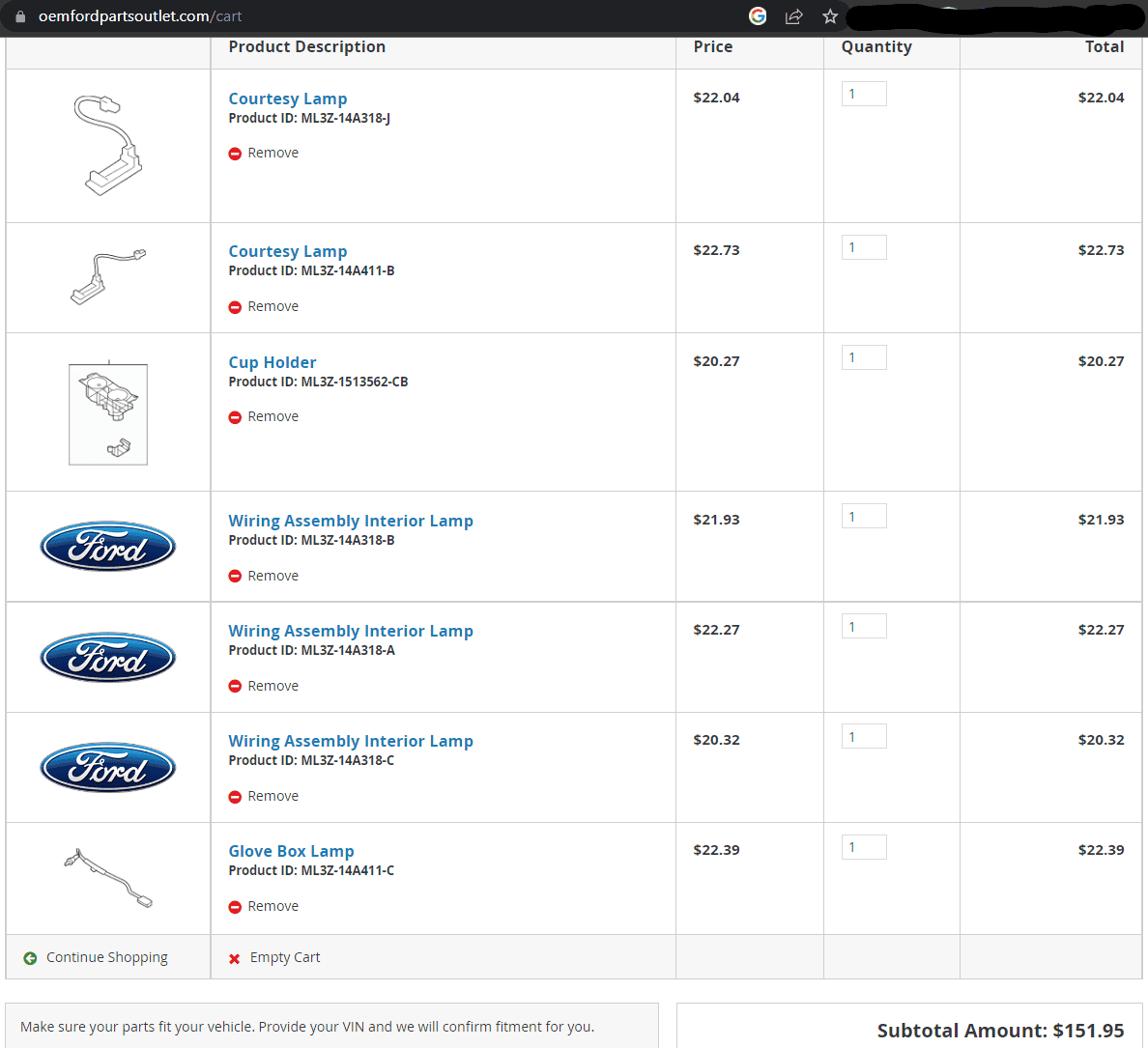
Task: Click red remove icon for Glove Box Lamp
Action: click(235, 907)
